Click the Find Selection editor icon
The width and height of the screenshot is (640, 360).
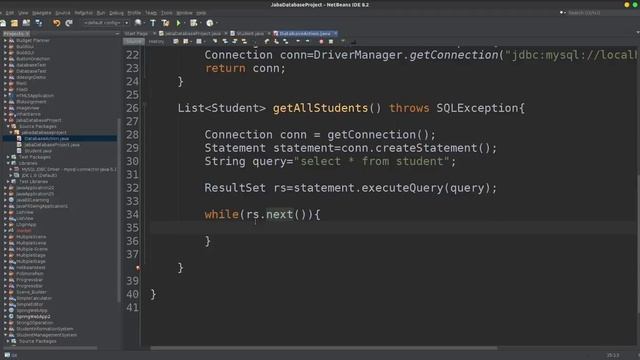(x=215, y=41)
